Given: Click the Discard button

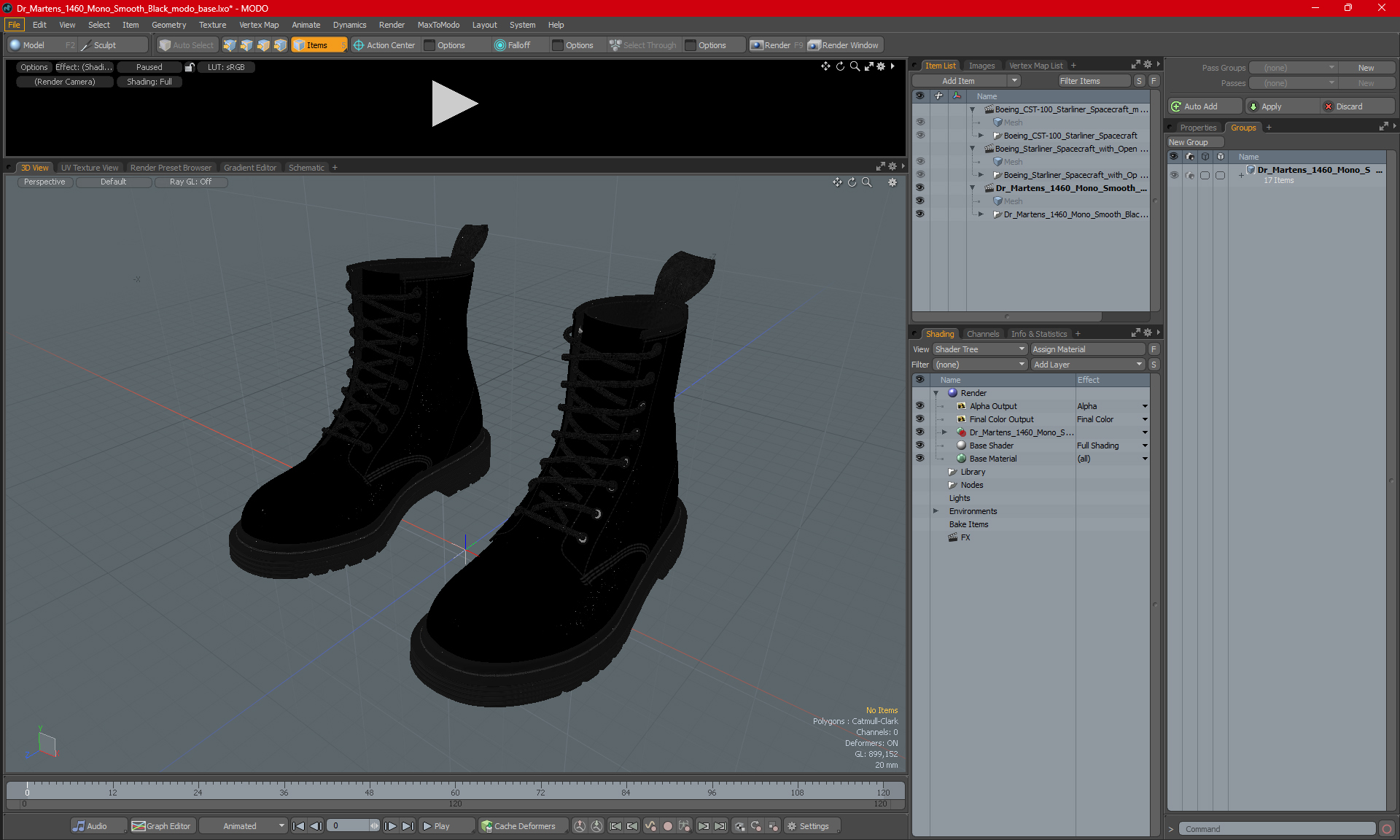Looking at the screenshot, I should [1357, 106].
